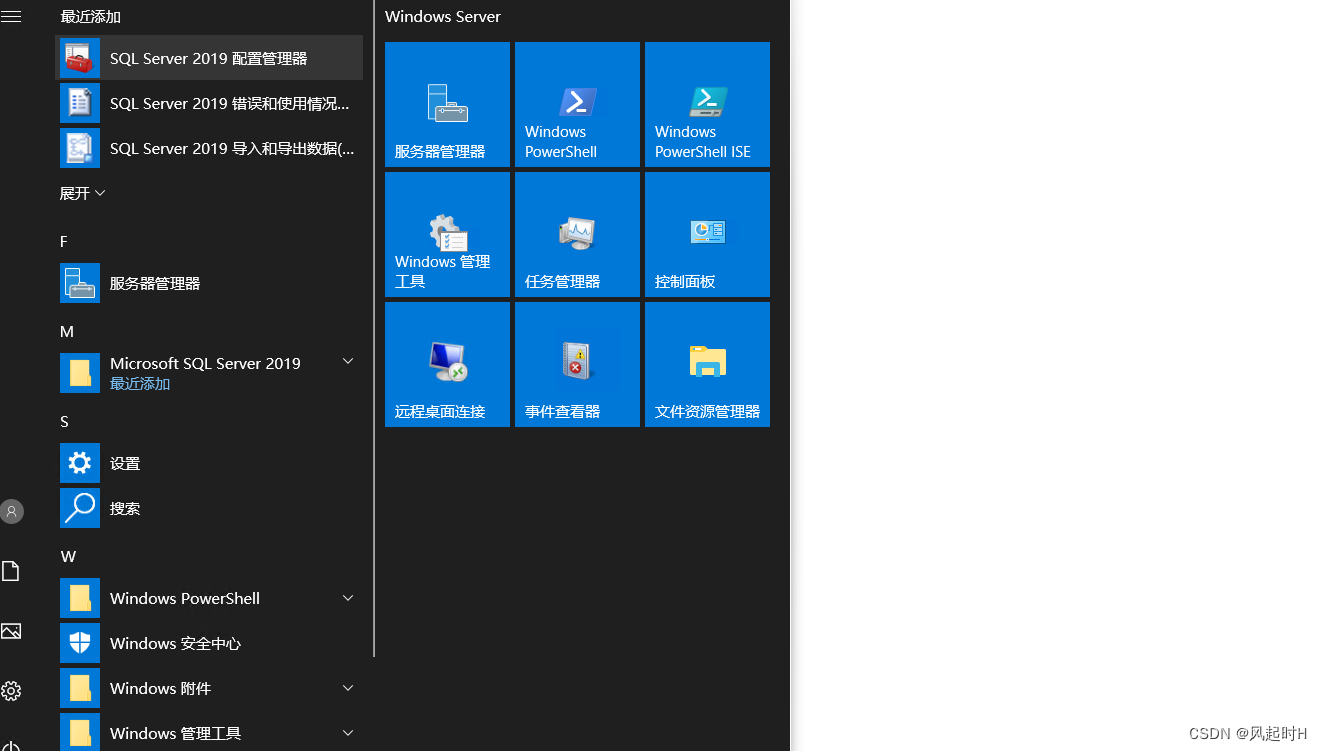Screen dimensions: 1322x751
Task: Expand the Microsoft SQL Server 2019 group
Action: (x=347, y=363)
